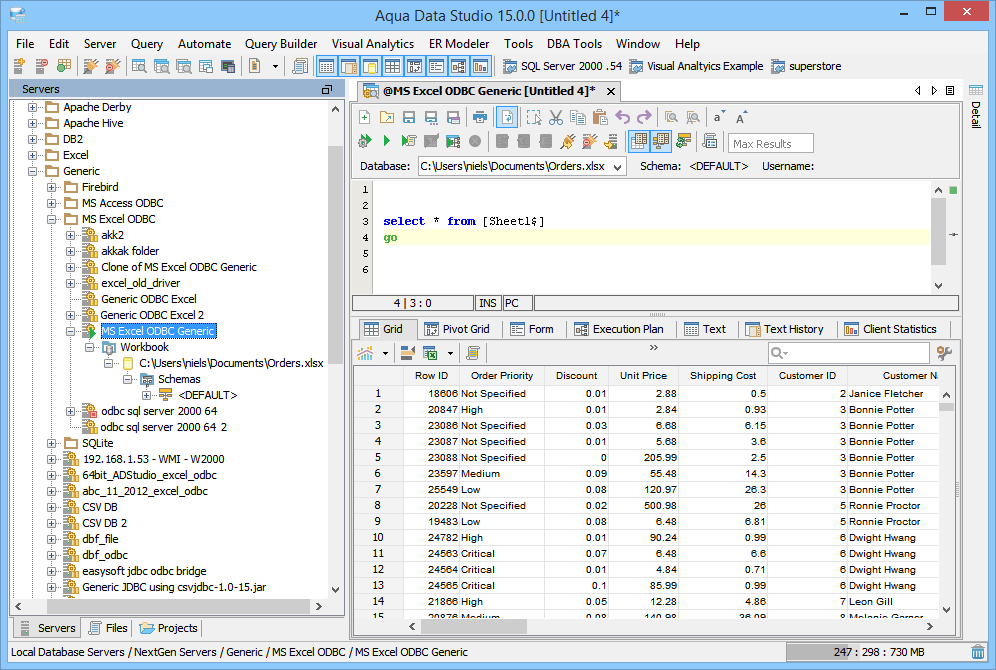Image resolution: width=996 pixels, height=670 pixels.
Task: Open the Query Builder menu
Action: 281,44
